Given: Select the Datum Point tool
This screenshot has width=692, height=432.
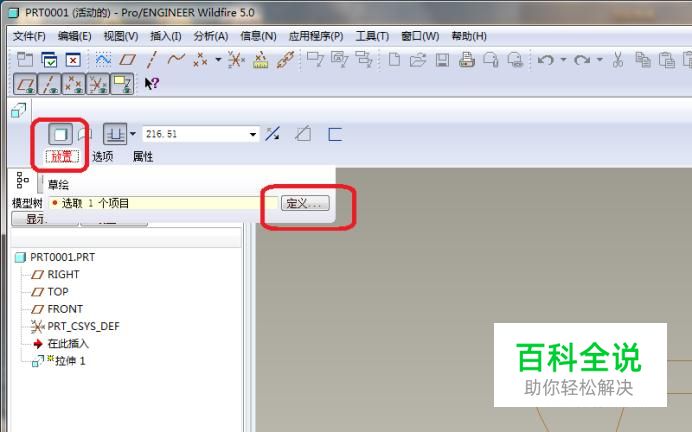Looking at the screenshot, I should [x=201, y=59].
